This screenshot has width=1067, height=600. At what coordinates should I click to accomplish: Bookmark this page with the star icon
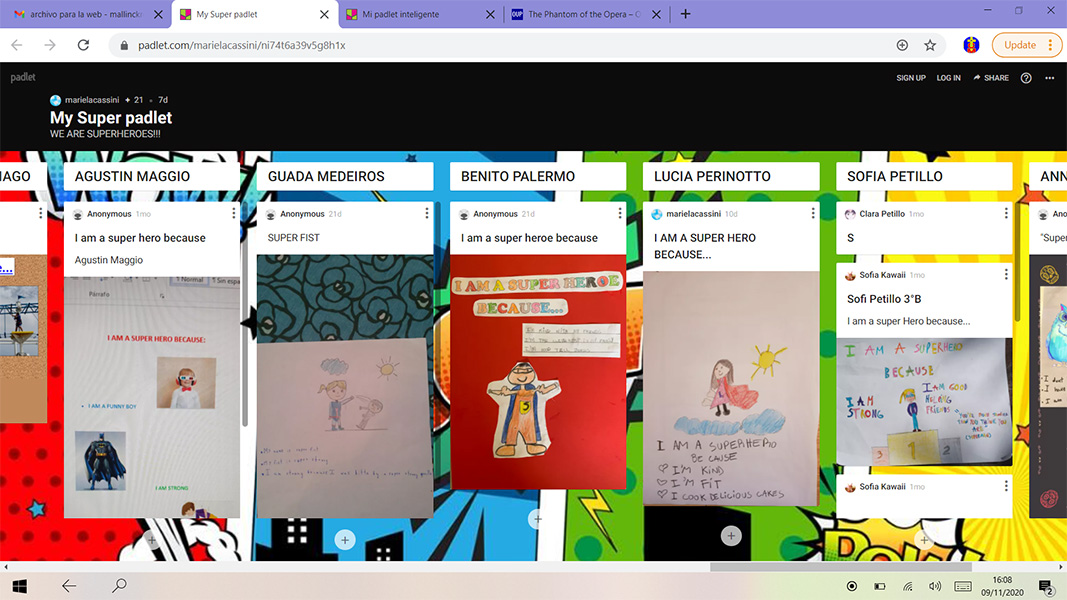click(x=930, y=45)
